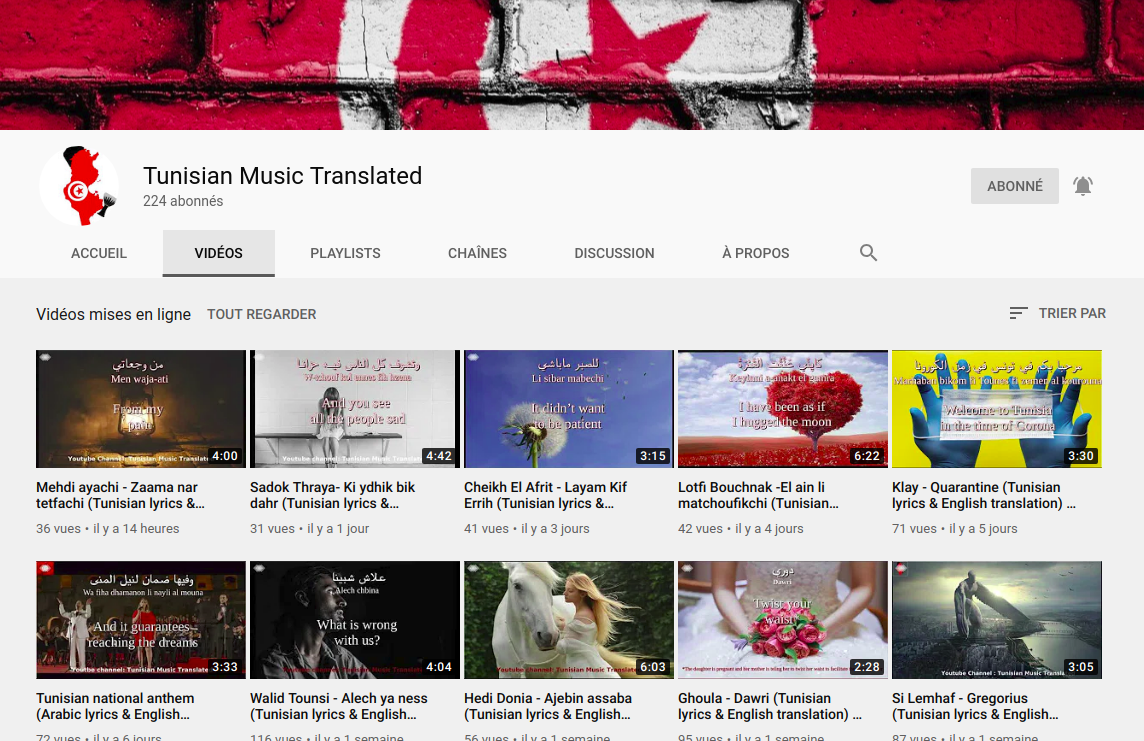Click the Tunisian flag channel banner
This screenshot has height=741, width=1144.
point(572,65)
